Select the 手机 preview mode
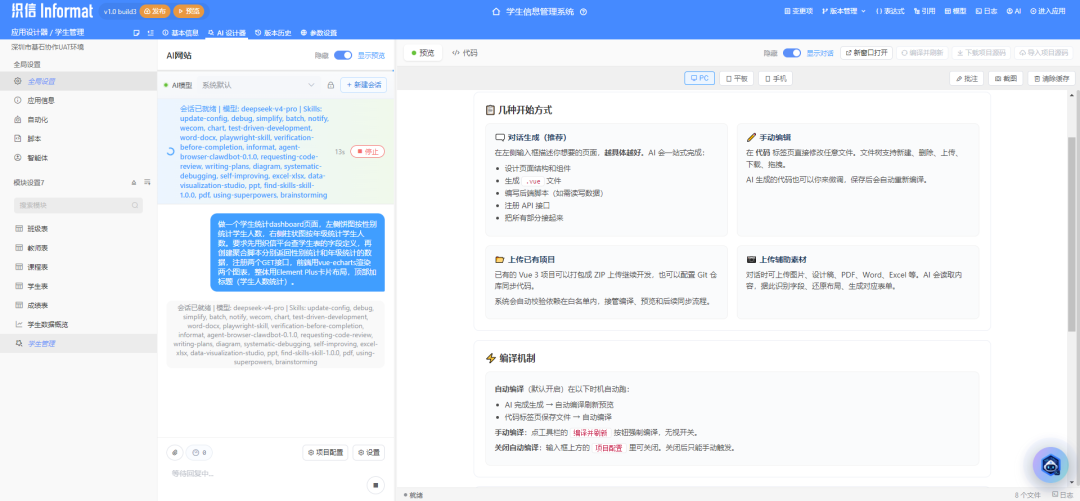 (x=776, y=79)
